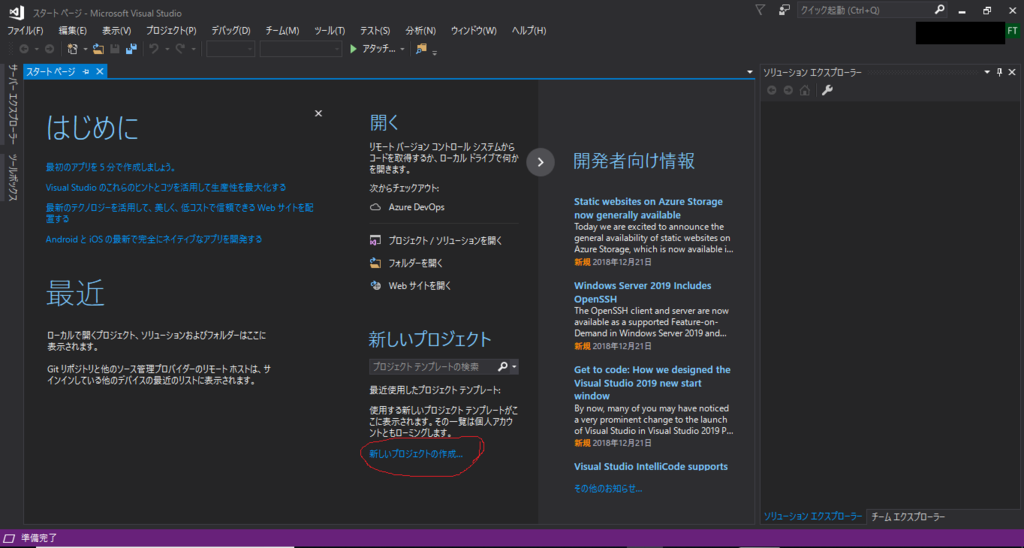Viewport: 1024px width, 548px height.
Task: Open the New Project icon dropdown arrow
Action: click(x=85, y=50)
